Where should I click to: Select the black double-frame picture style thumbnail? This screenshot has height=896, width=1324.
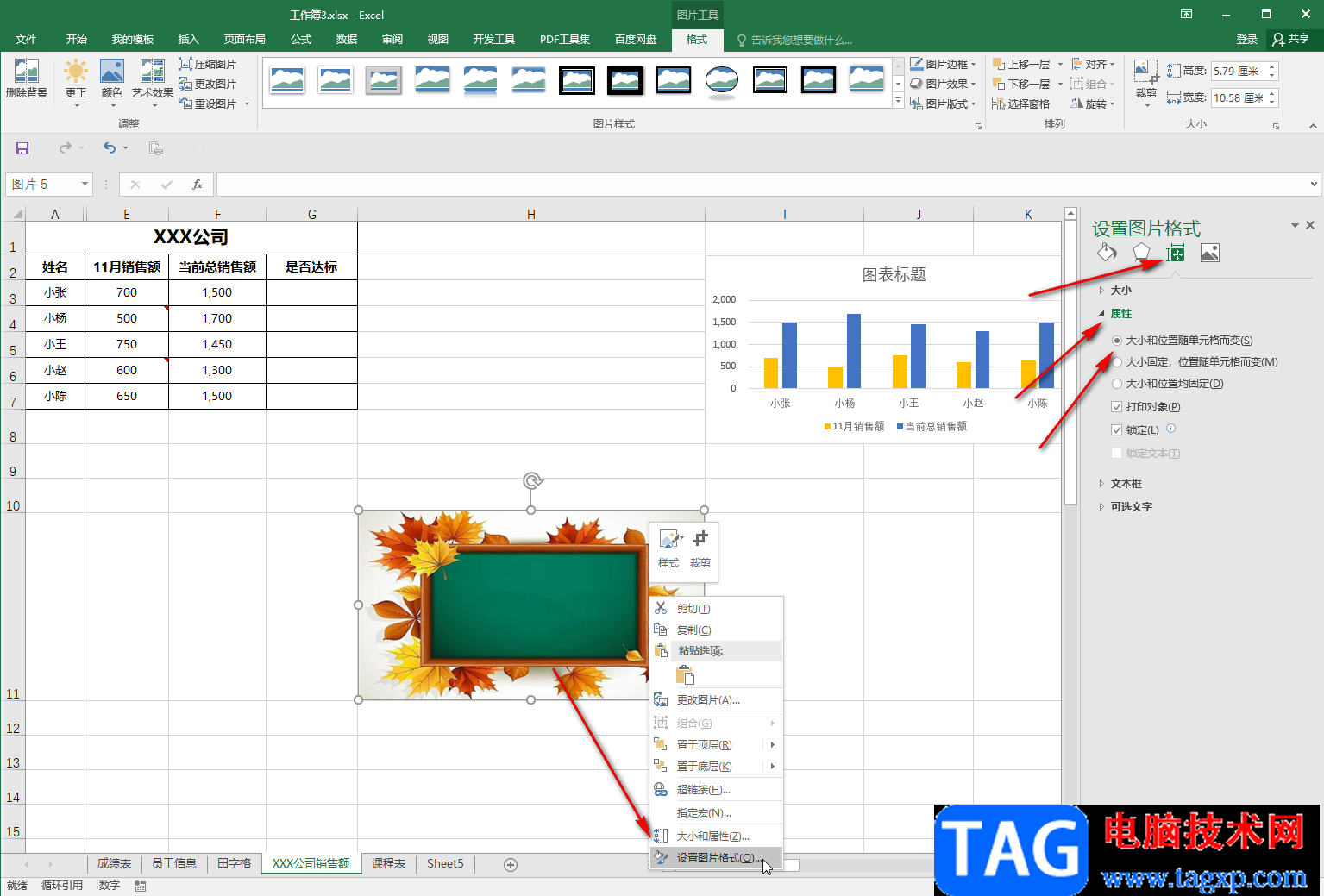(x=577, y=81)
